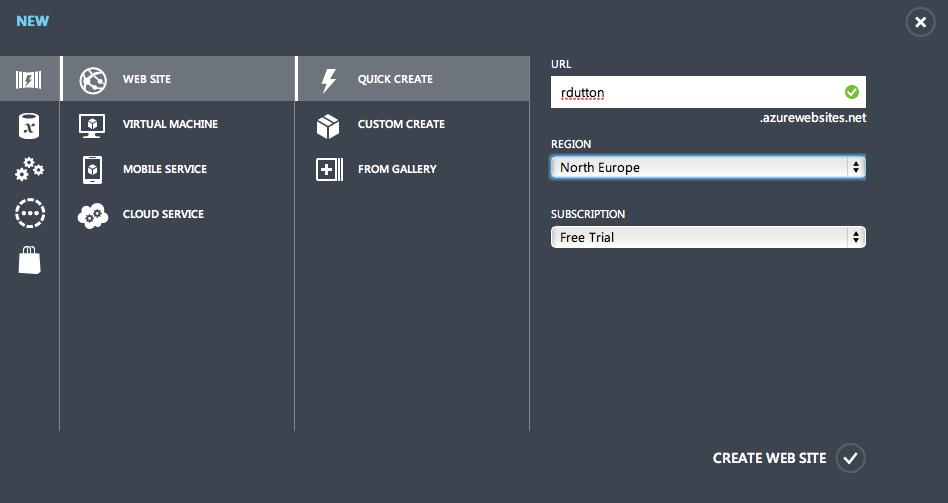Open the Subscription dropdown showing Free Trial
Image resolution: width=948 pixels, height=503 pixels.
(x=708, y=237)
